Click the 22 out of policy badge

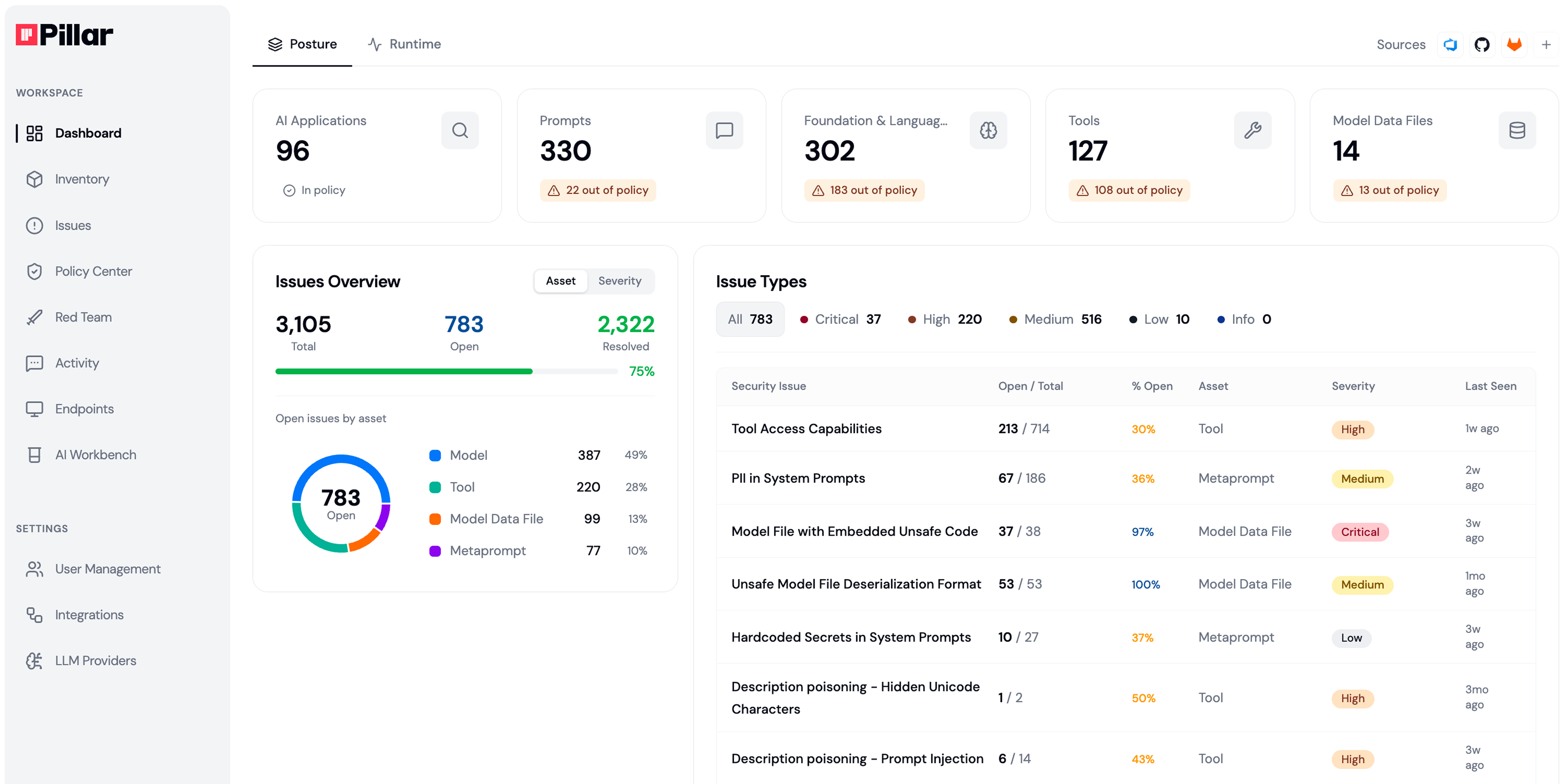[598, 190]
